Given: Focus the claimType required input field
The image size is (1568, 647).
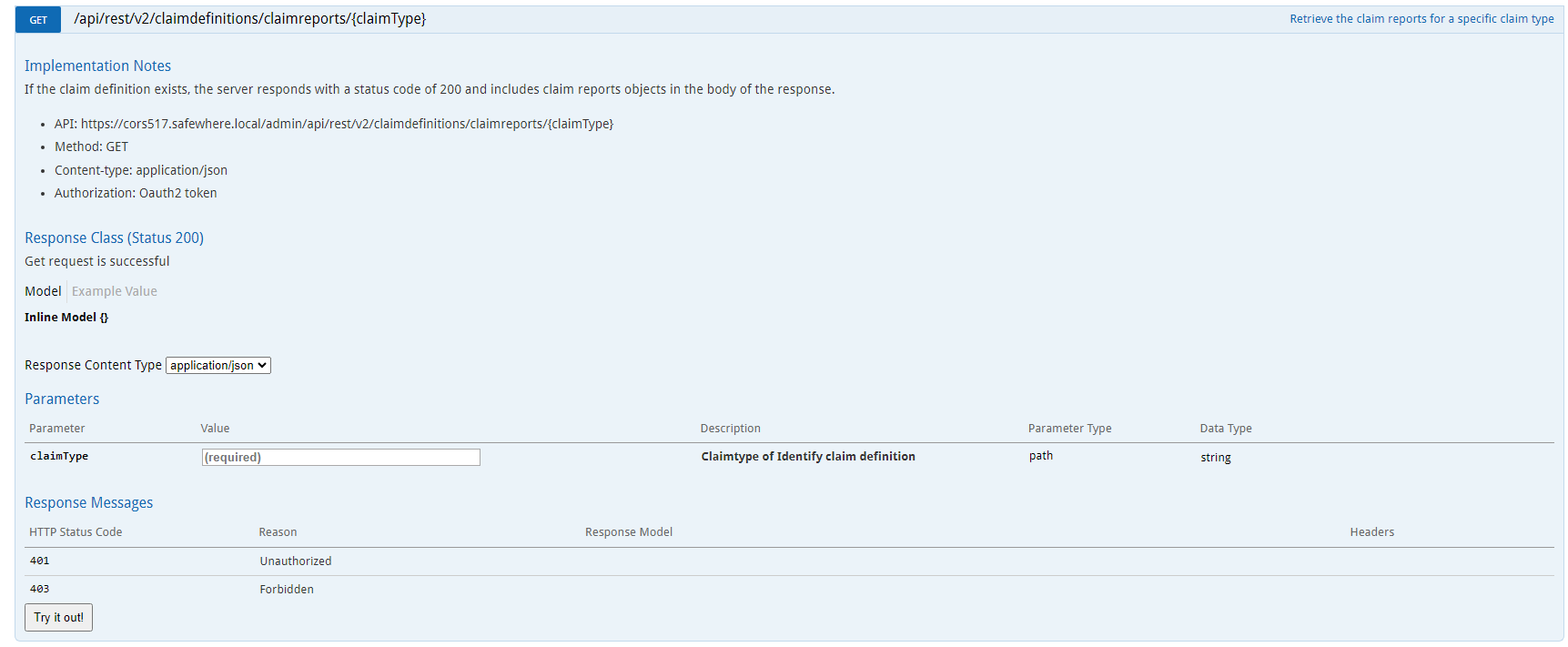Looking at the screenshot, I should pos(340,457).
